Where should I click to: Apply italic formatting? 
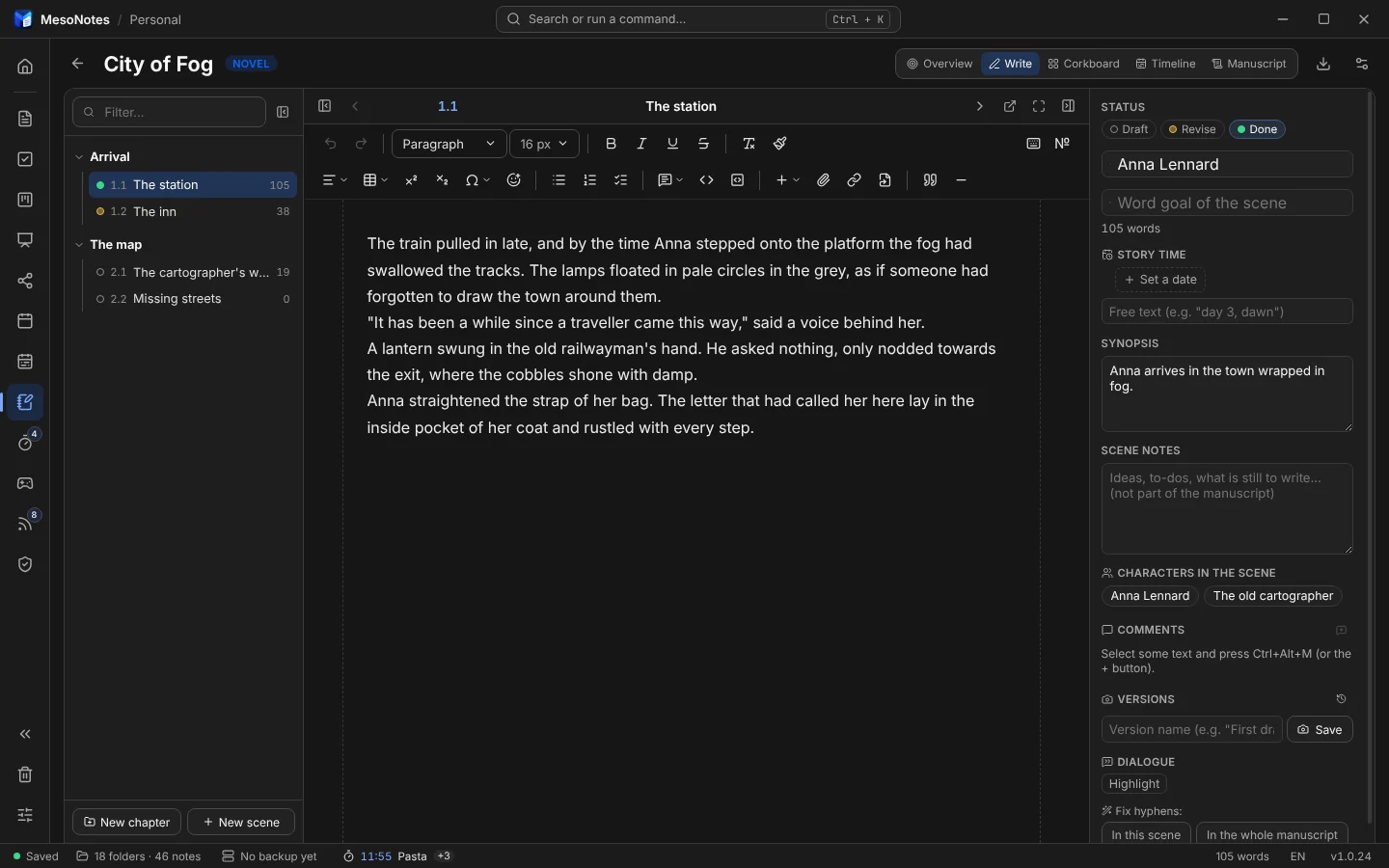pyautogui.click(x=642, y=144)
